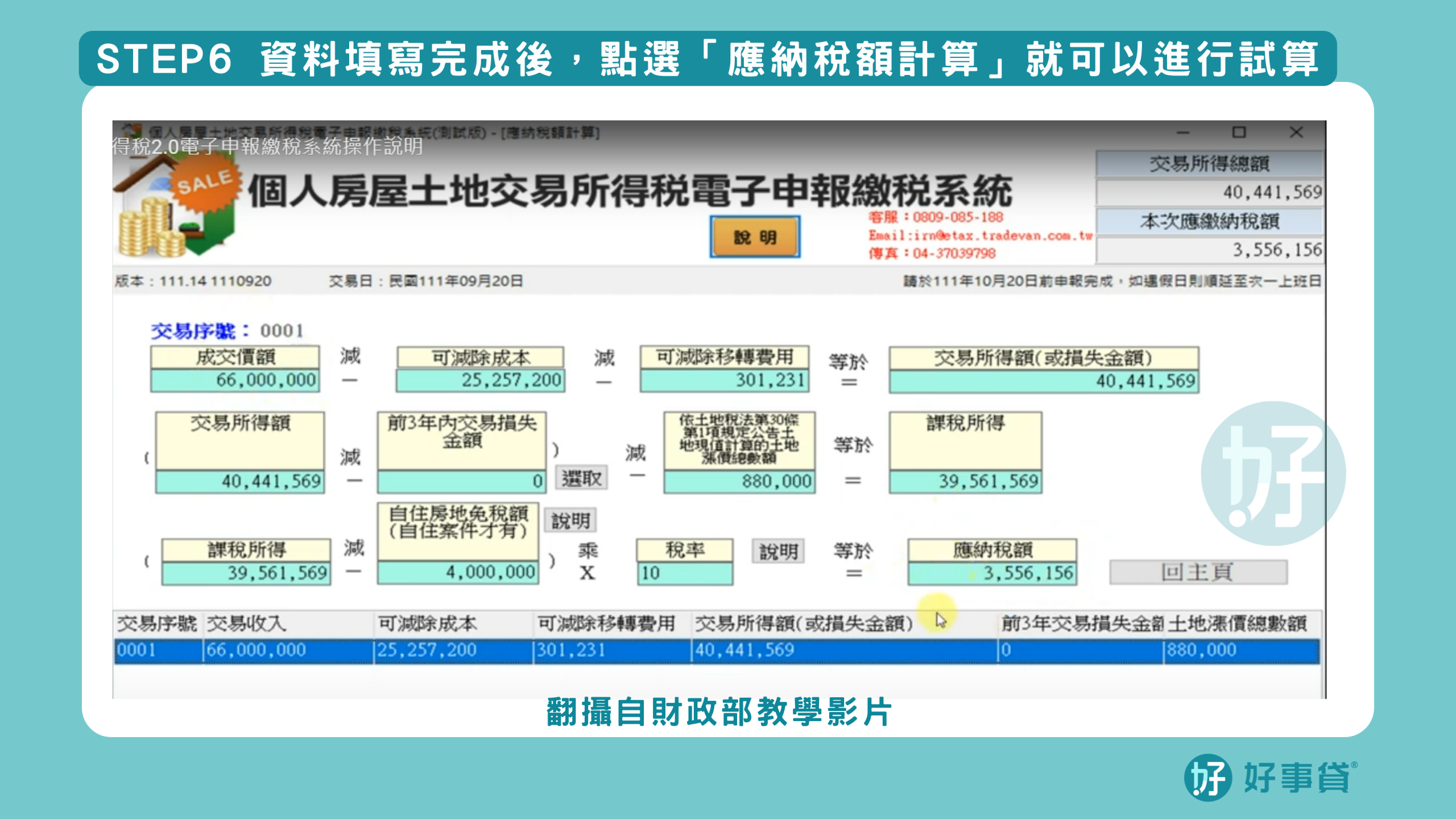Image resolution: width=1456 pixels, height=819 pixels.
Task: Click the 說明 orange button in header
Action: pyautogui.click(x=755, y=237)
